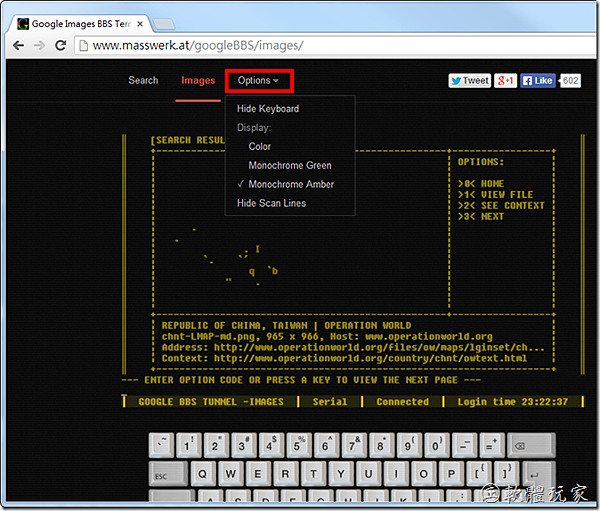Tap the ESC key on virtual keyboard
Screen dimensions: 600x511
pyautogui.click(x=168, y=473)
